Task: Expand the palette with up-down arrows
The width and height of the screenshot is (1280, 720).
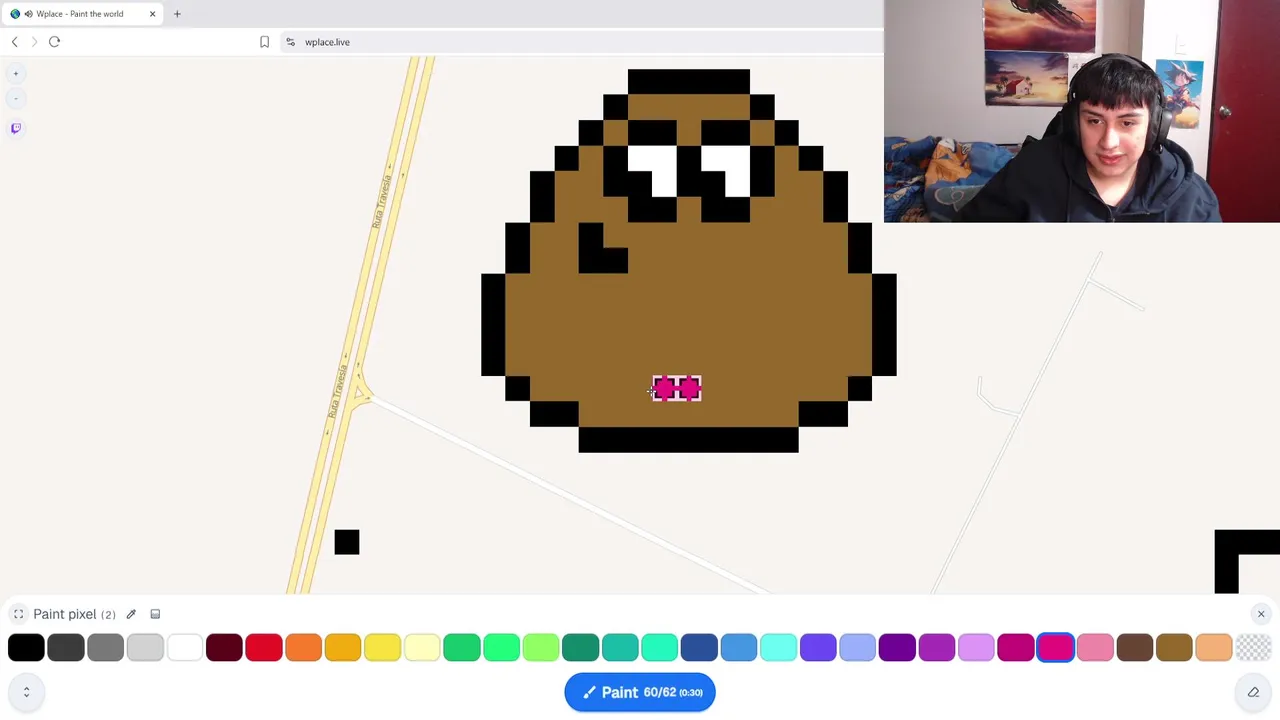Action: 26,692
